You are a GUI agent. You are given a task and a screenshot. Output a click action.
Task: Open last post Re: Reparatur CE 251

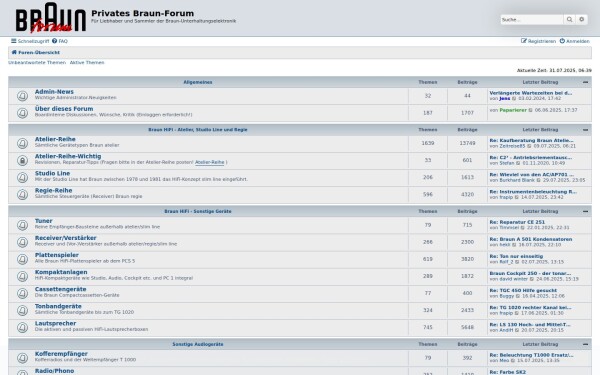(x=517, y=222)
